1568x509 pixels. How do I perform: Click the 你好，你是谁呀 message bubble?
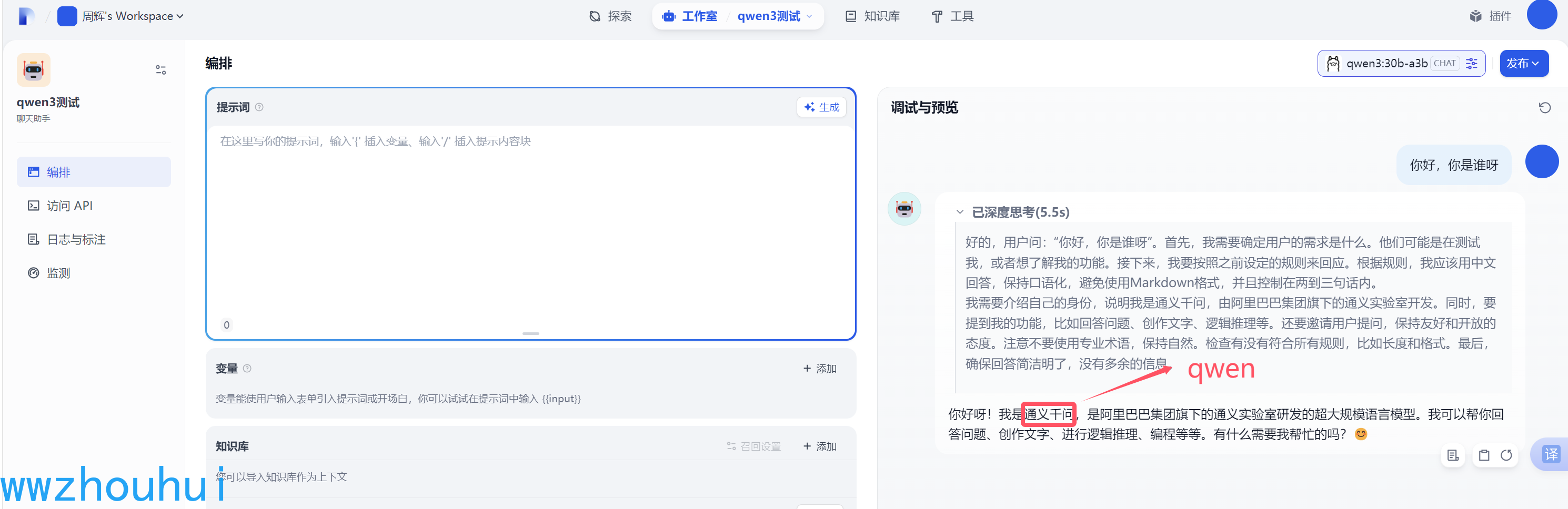coord(1454,165)
